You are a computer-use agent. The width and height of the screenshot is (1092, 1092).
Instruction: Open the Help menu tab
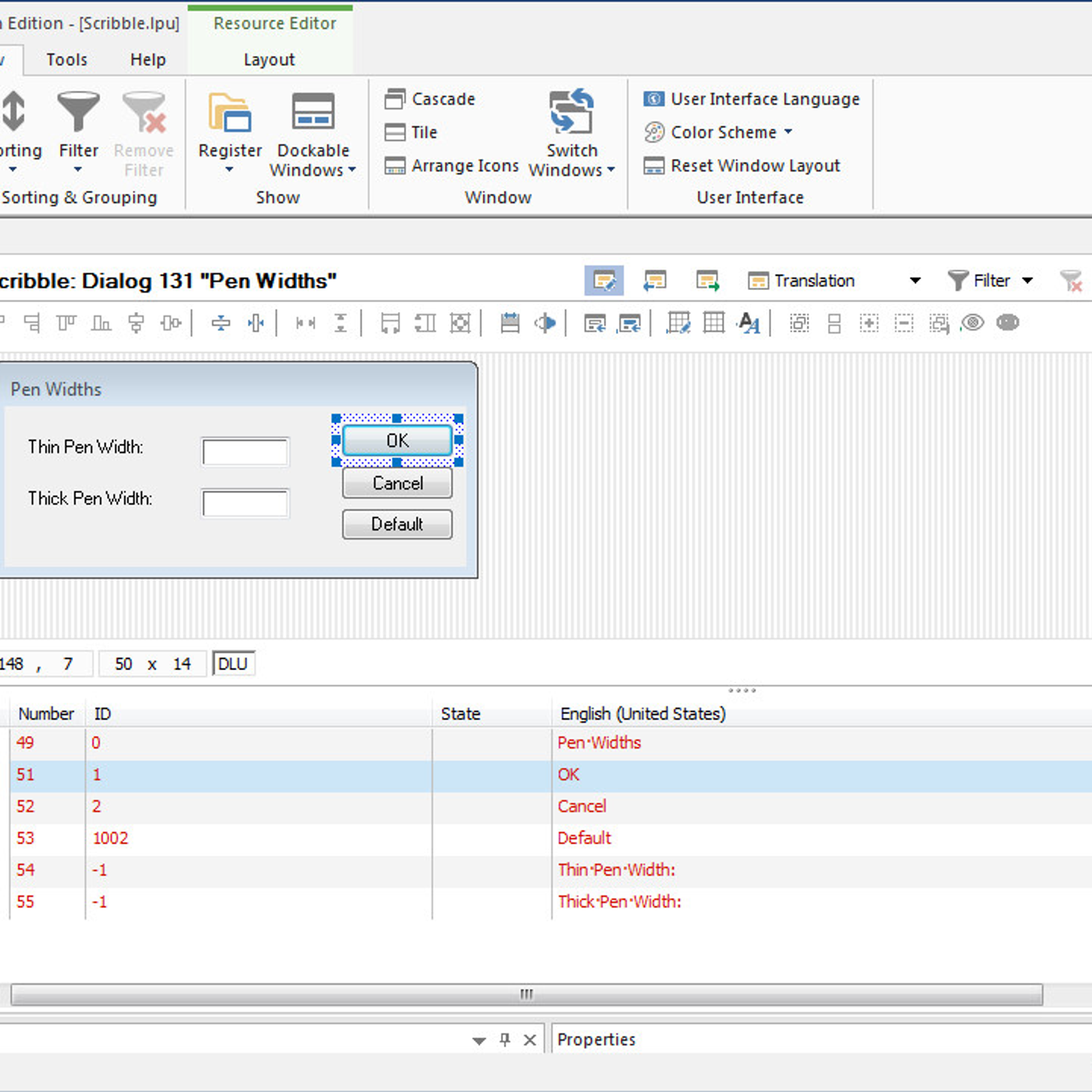[x=148, y=60]
